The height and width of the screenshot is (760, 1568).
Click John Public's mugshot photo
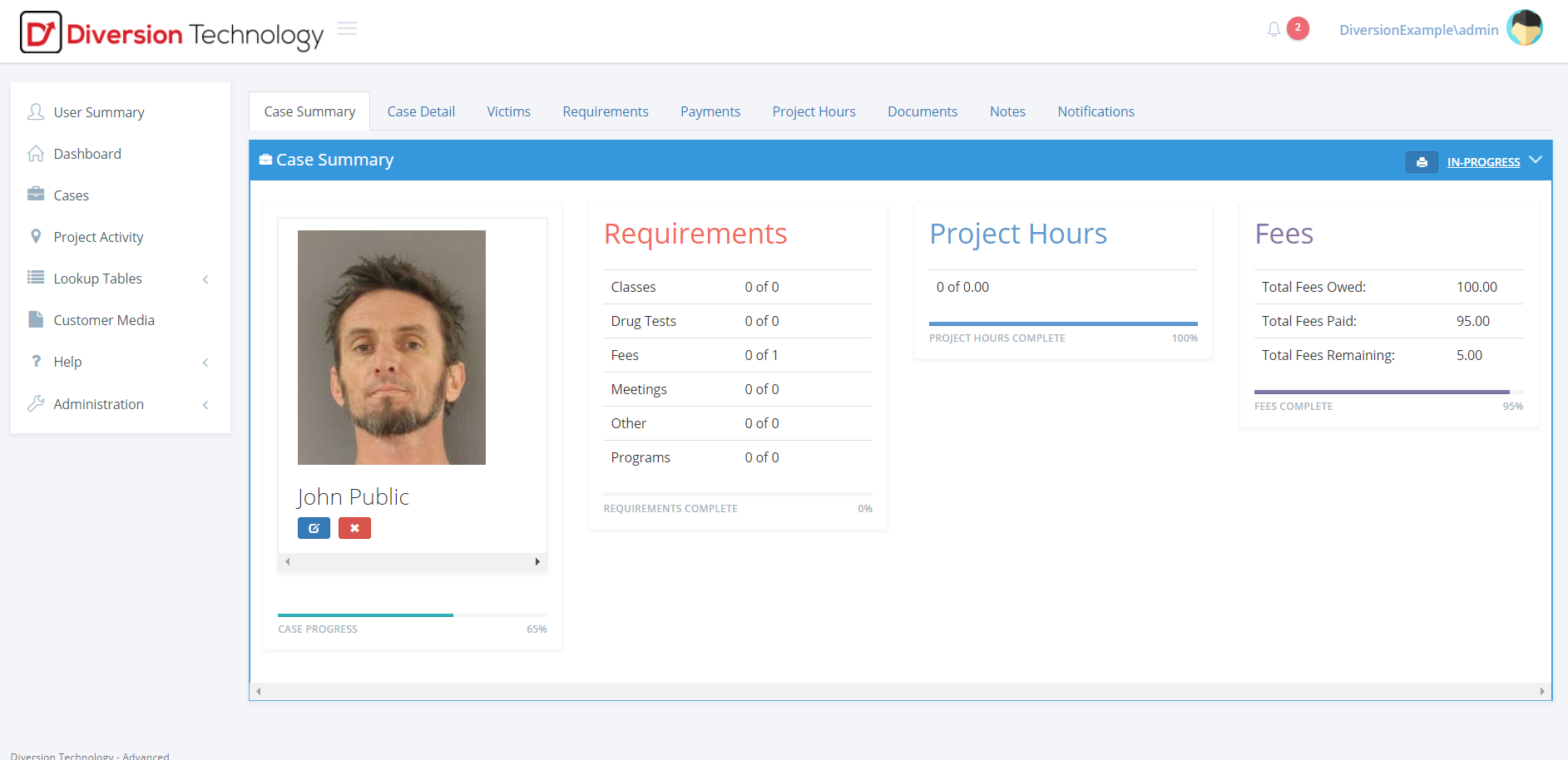click(391, 348)
